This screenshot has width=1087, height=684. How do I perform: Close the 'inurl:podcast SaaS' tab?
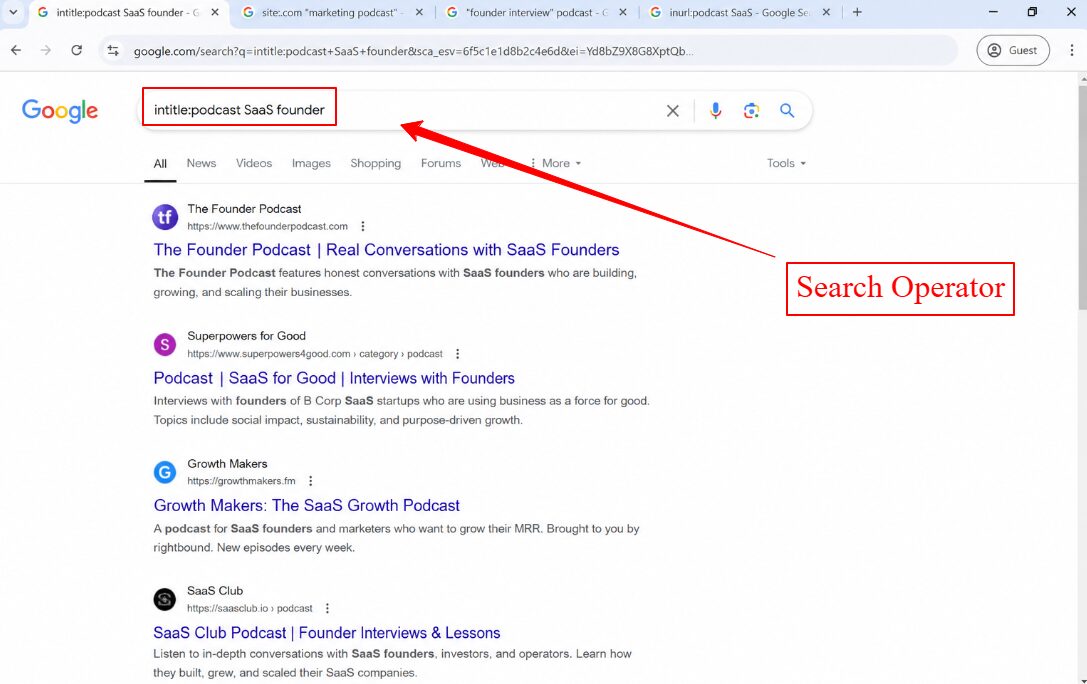[x=826, y=12]
